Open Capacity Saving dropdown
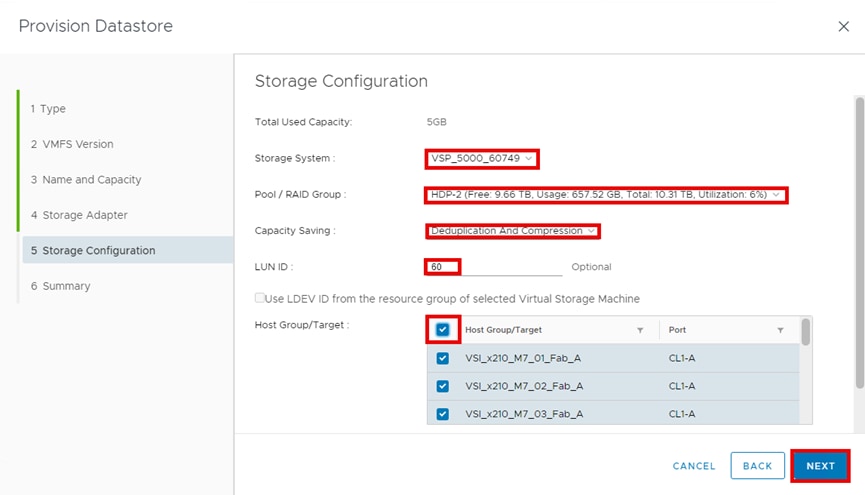 click(x=512, y=231)
